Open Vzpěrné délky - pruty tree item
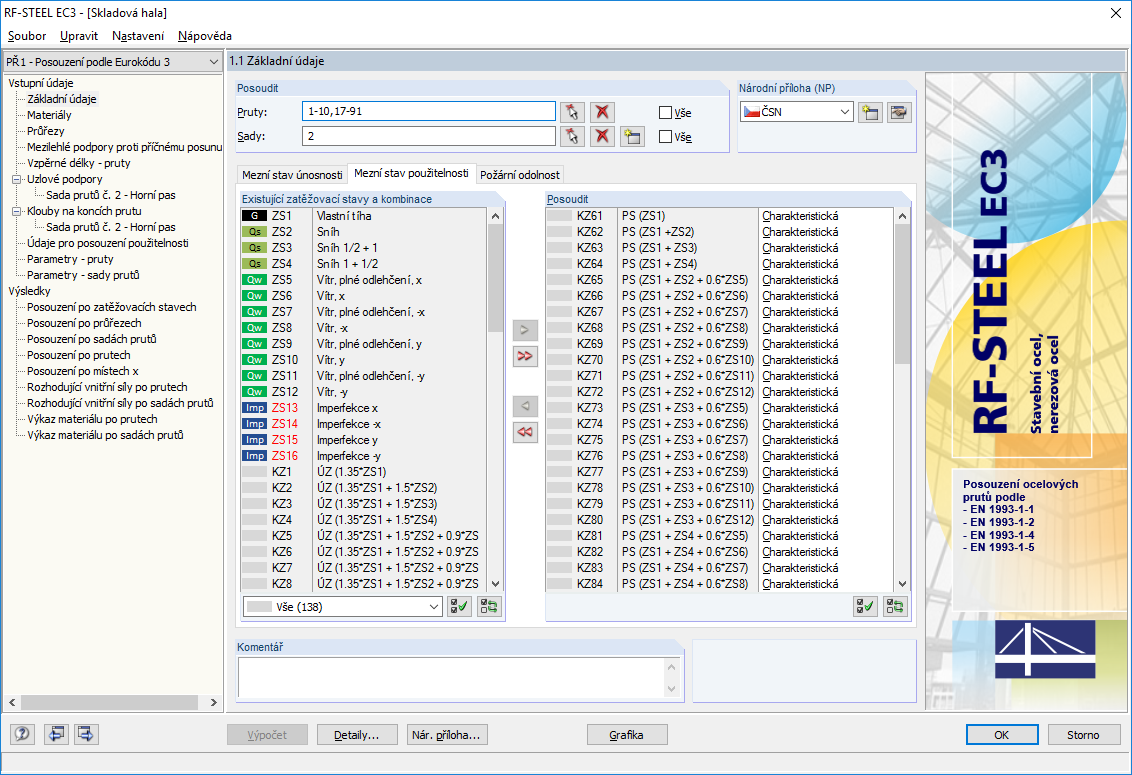The width and height of the screenshot is (1132, 775). (79, 163)
